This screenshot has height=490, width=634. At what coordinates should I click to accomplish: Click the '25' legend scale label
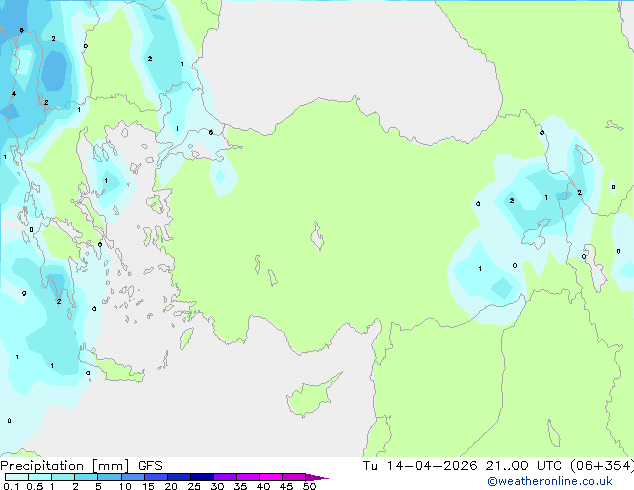pyautogui.click(x=194, y=486)
